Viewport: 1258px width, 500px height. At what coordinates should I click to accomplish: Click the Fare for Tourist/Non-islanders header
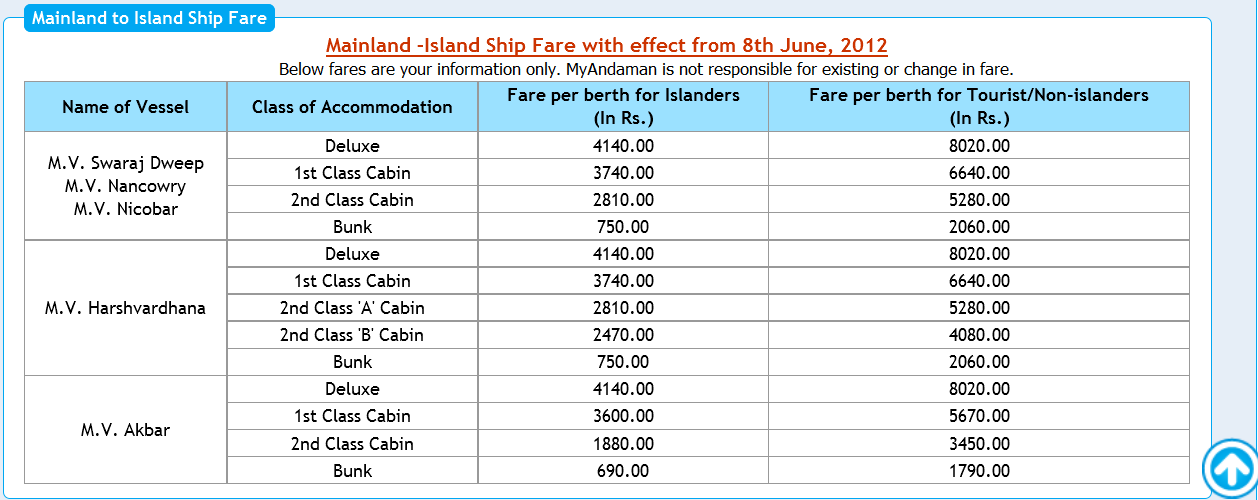tap(979, 107)
